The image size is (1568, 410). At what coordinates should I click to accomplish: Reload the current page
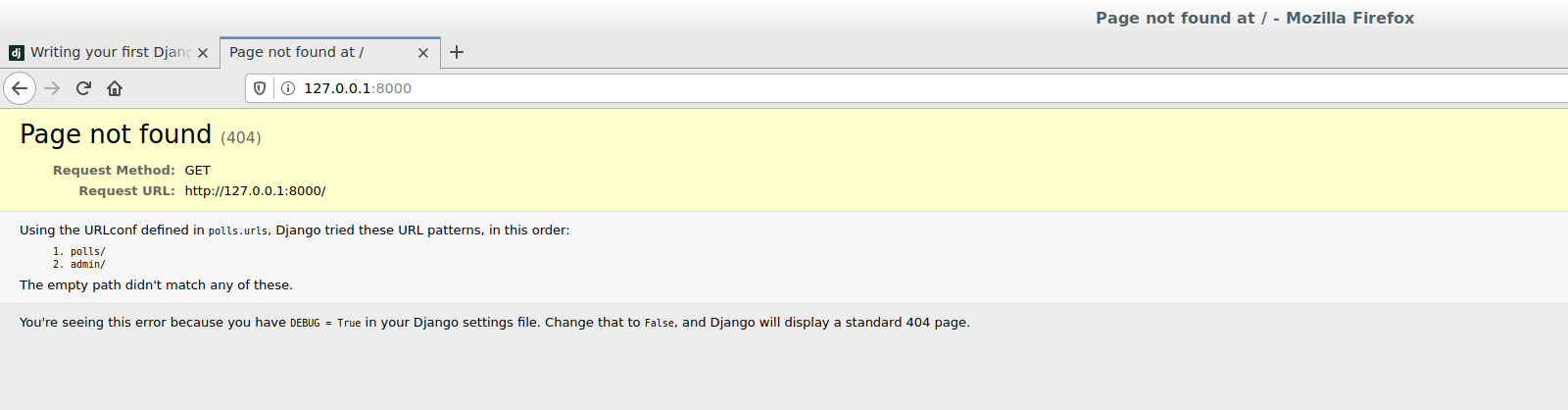(83, 88)
